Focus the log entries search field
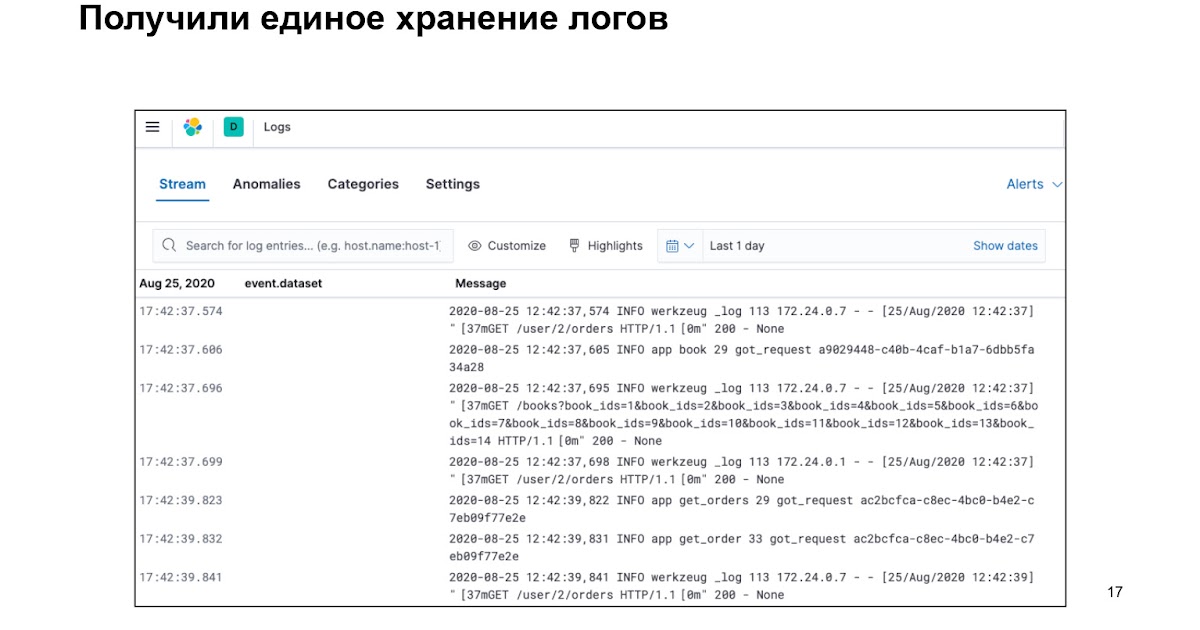The width and height of the screenshot is (1200, 630). pos(303,246)
